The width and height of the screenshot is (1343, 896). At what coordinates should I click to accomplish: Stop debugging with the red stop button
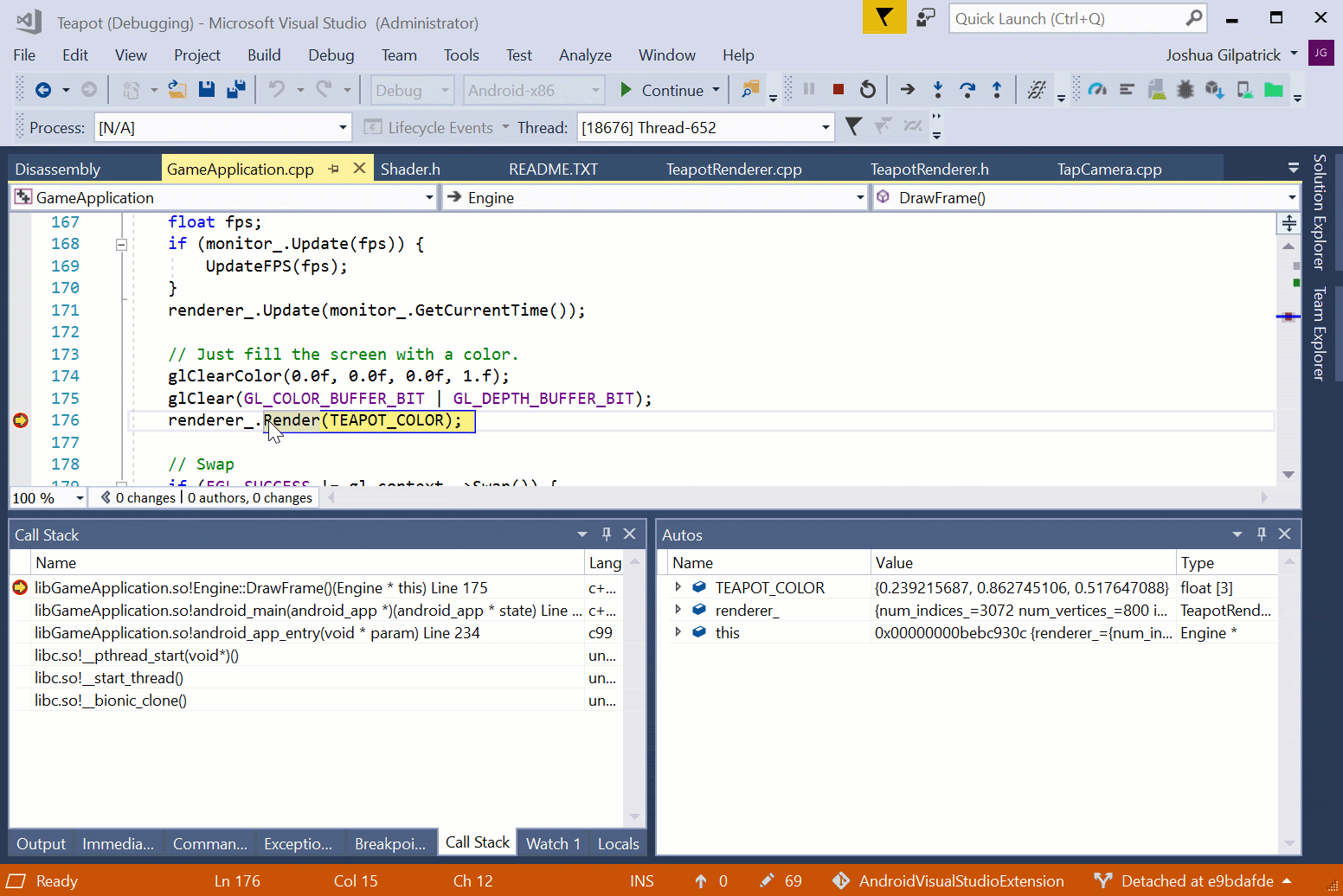(x=838, y=89)
